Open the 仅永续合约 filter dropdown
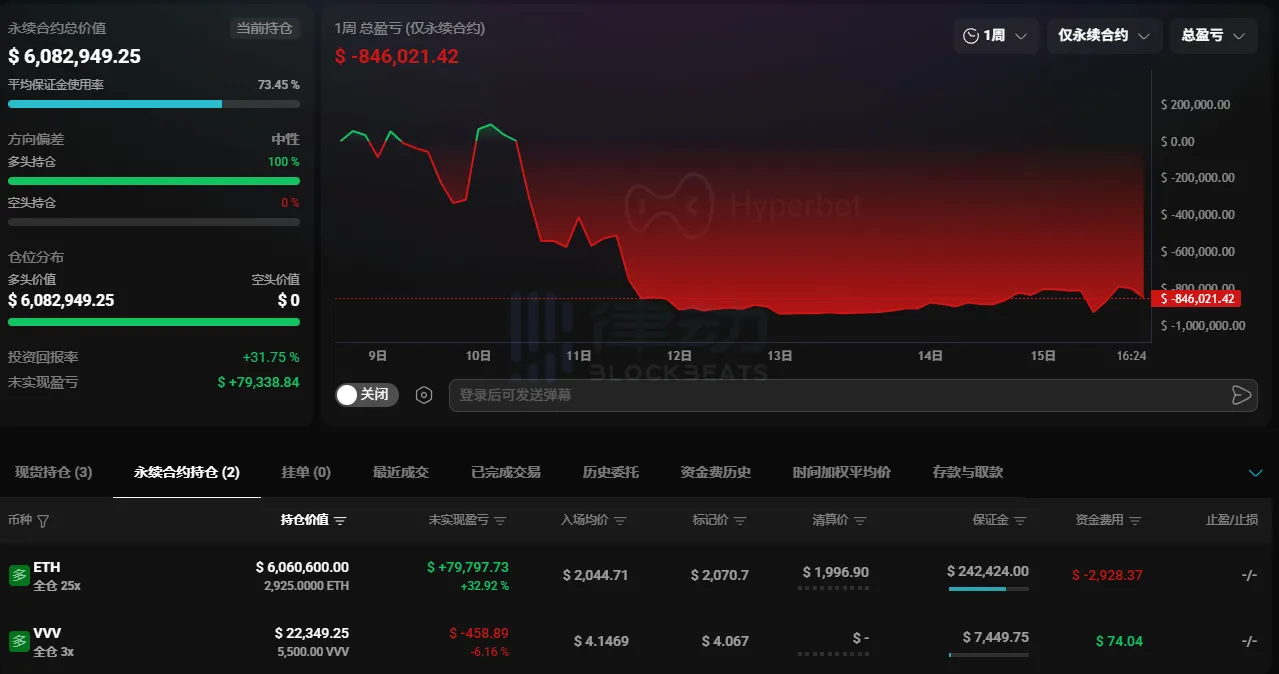 click(1104, 36)
